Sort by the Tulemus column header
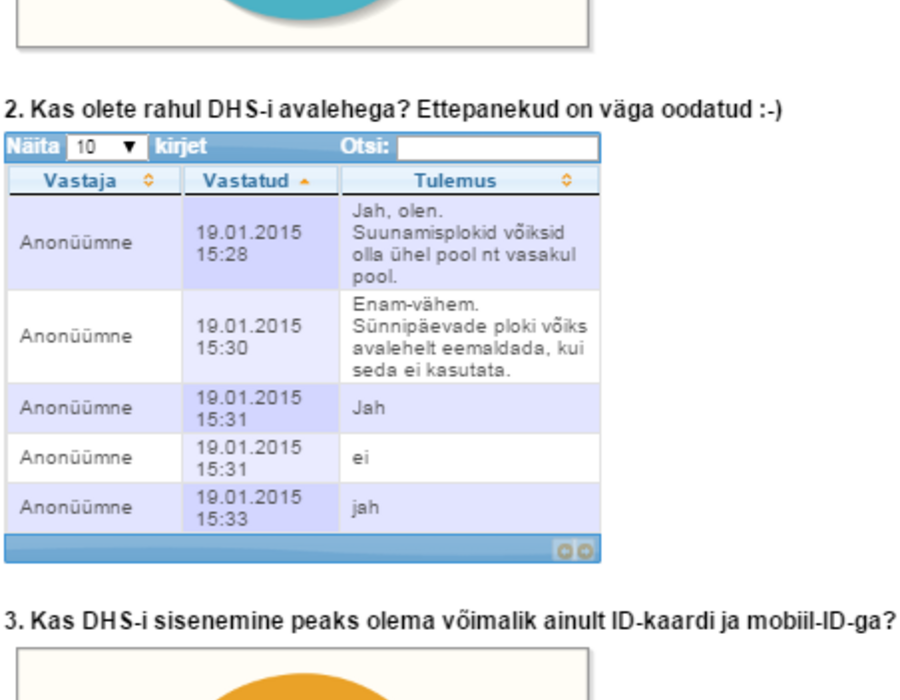 pyautogui.click(x=471, y=181)
